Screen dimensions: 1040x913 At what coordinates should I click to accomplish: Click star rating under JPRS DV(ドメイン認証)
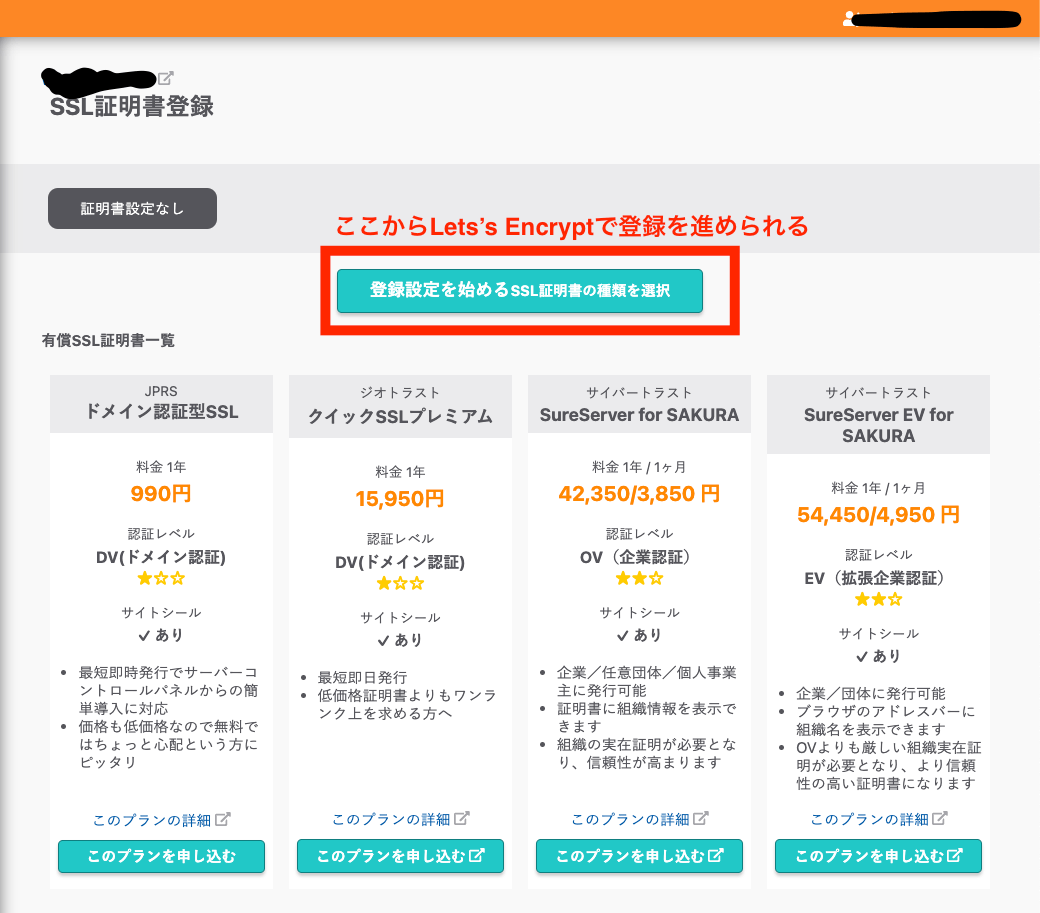click(161, 578)
